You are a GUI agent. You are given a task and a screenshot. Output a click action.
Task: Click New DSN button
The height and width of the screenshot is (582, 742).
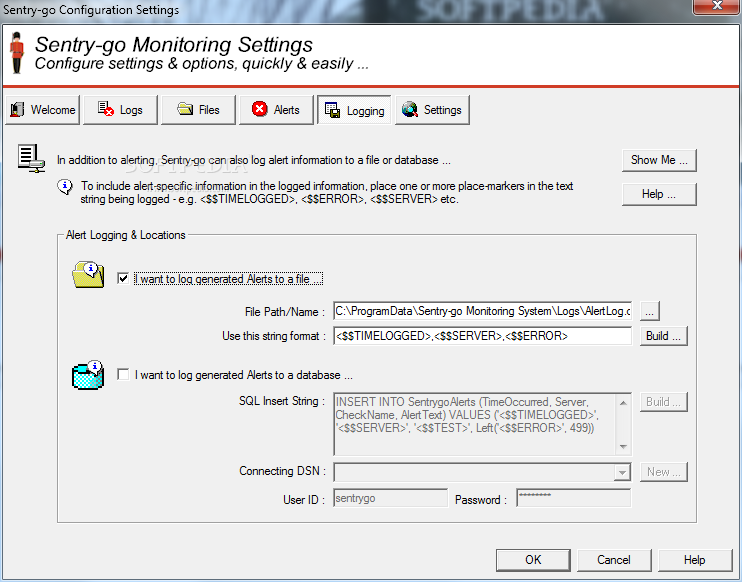click(x=663, y=472)
